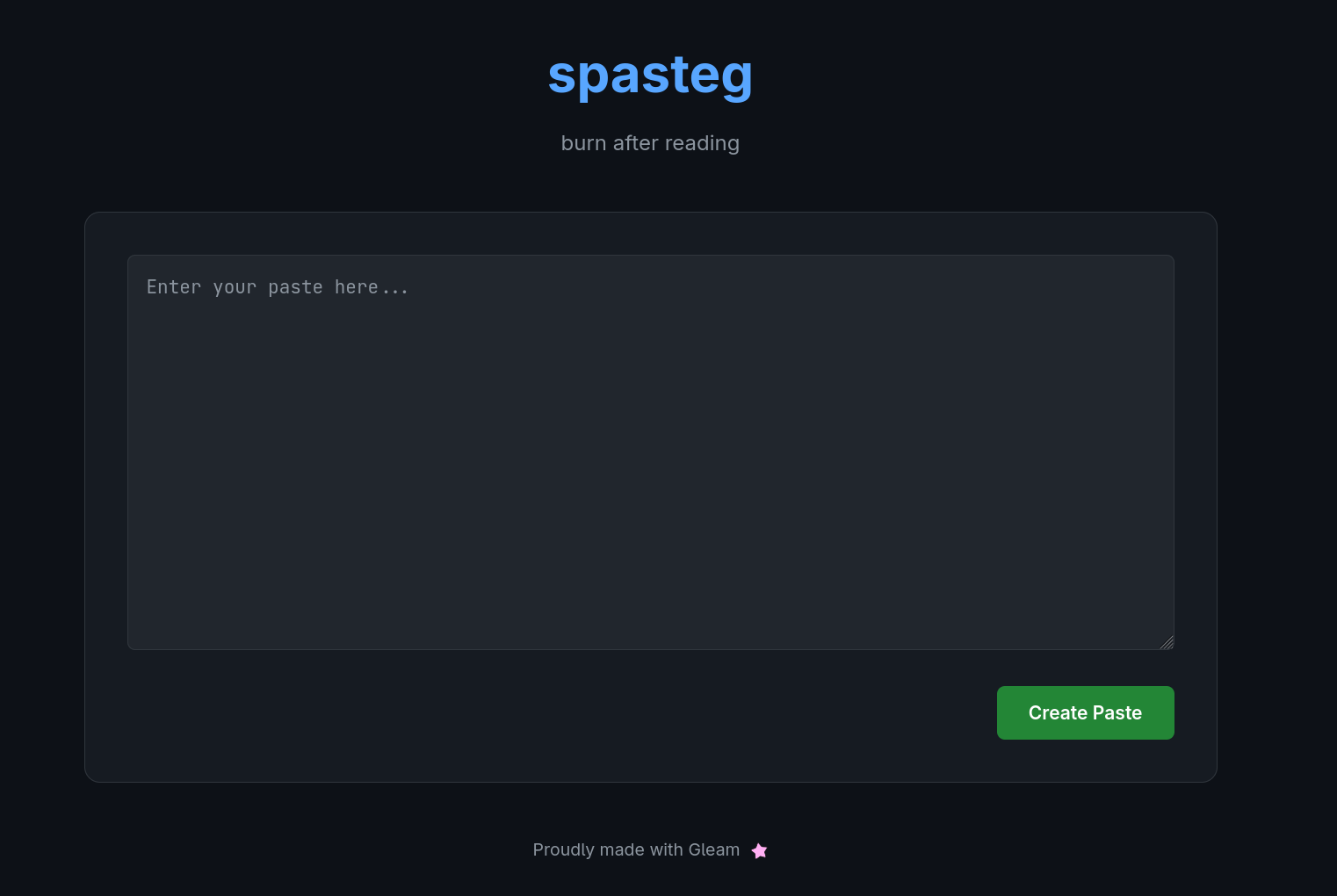Click the word "Paste" on the green button
Viewport: 1337px width, 896px height.
1117,712
